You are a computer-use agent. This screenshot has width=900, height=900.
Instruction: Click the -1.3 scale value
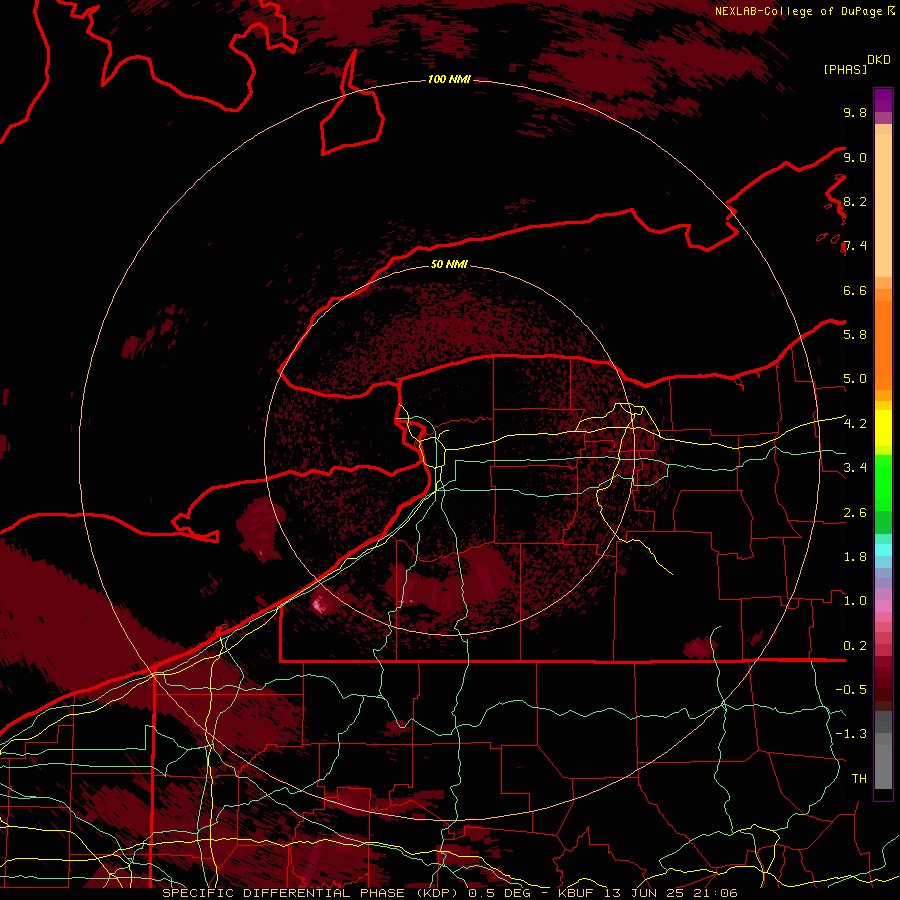[851, 734]
